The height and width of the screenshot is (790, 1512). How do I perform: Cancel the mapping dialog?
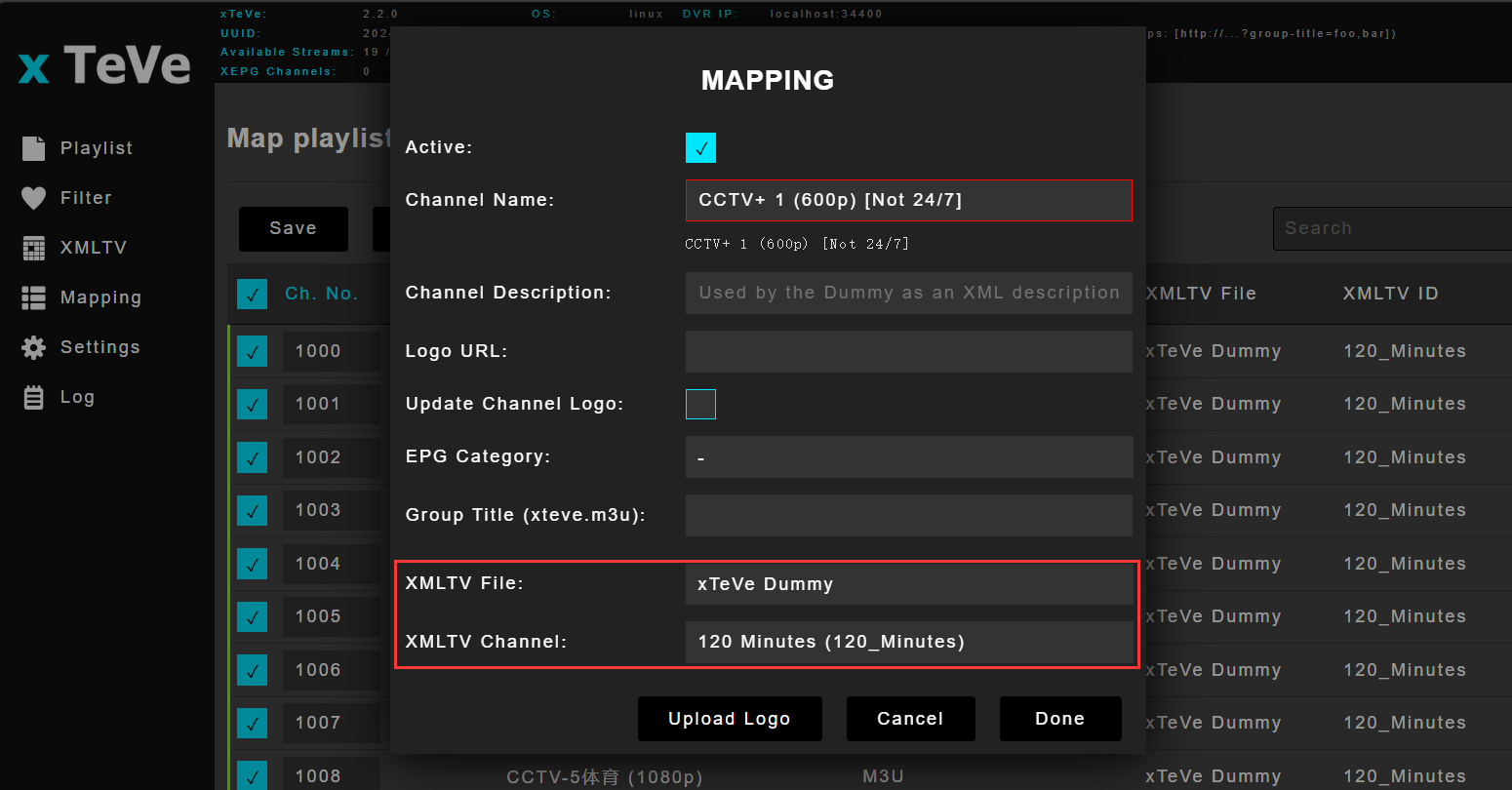click(910, 718)
